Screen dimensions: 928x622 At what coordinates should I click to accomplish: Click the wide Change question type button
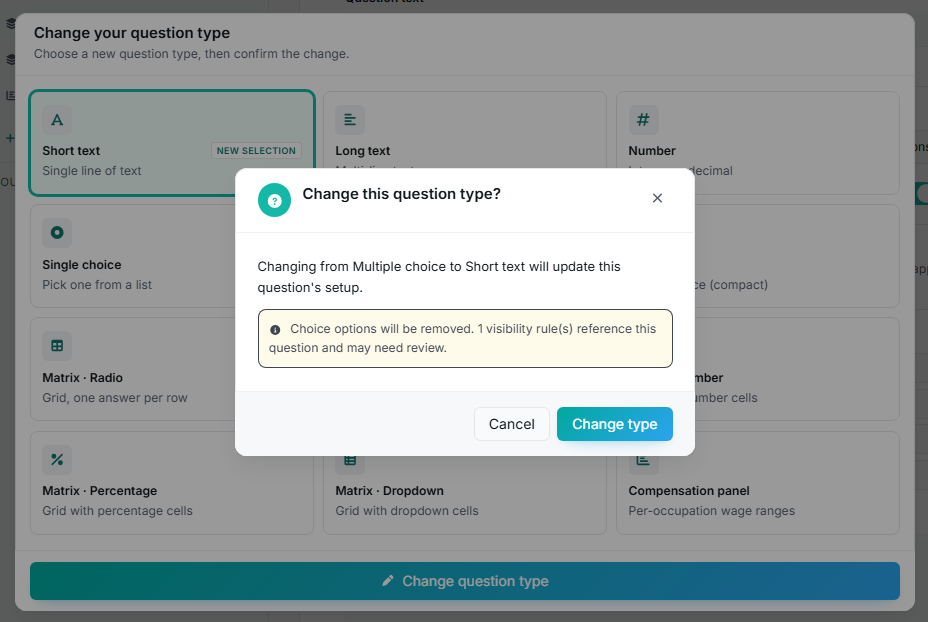(465, 581)
